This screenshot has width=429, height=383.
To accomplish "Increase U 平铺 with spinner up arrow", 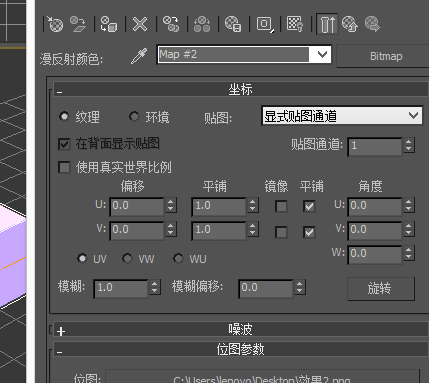I will (x=253, y=202).
